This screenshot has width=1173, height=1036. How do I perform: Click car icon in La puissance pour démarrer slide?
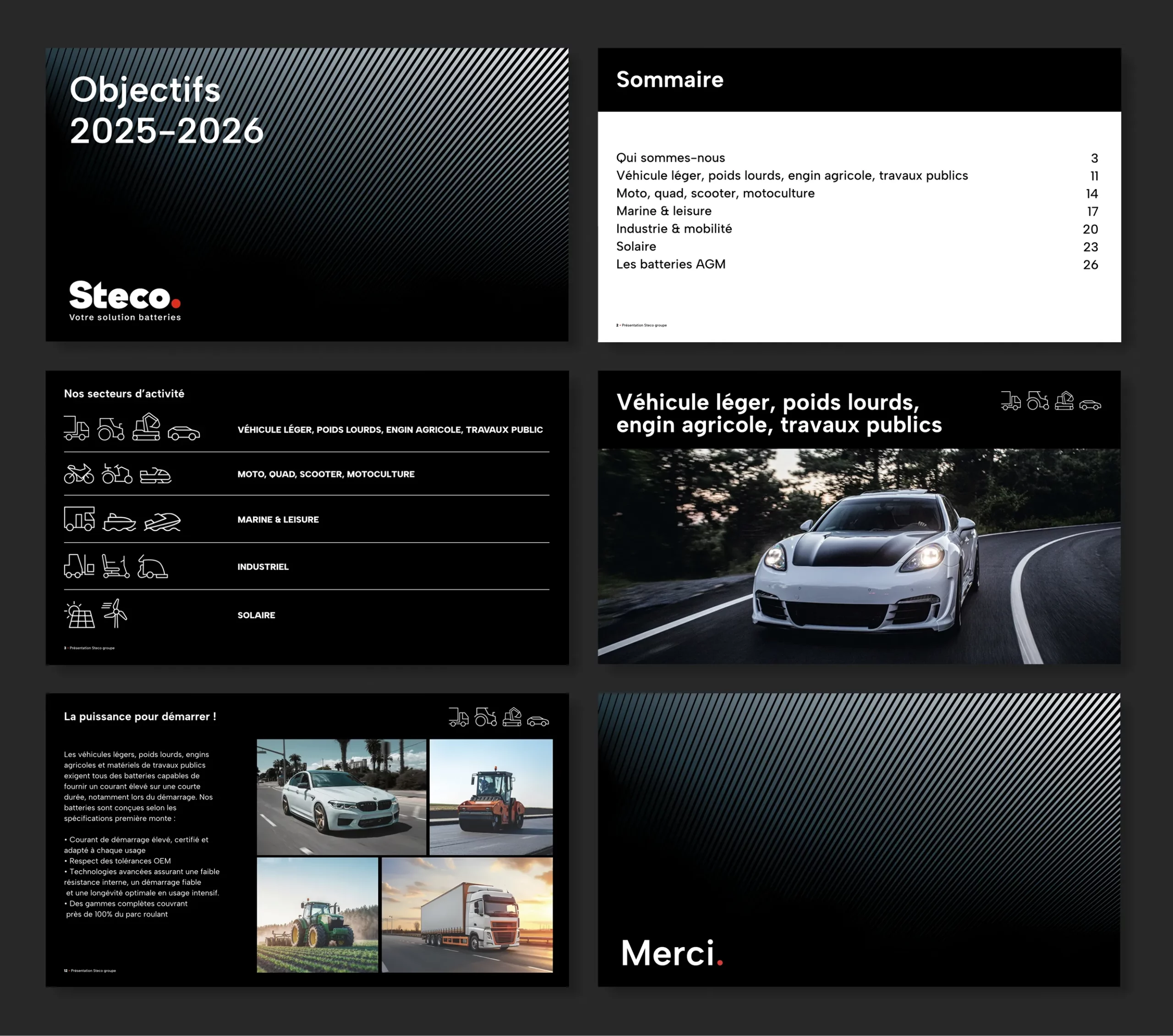538,722
